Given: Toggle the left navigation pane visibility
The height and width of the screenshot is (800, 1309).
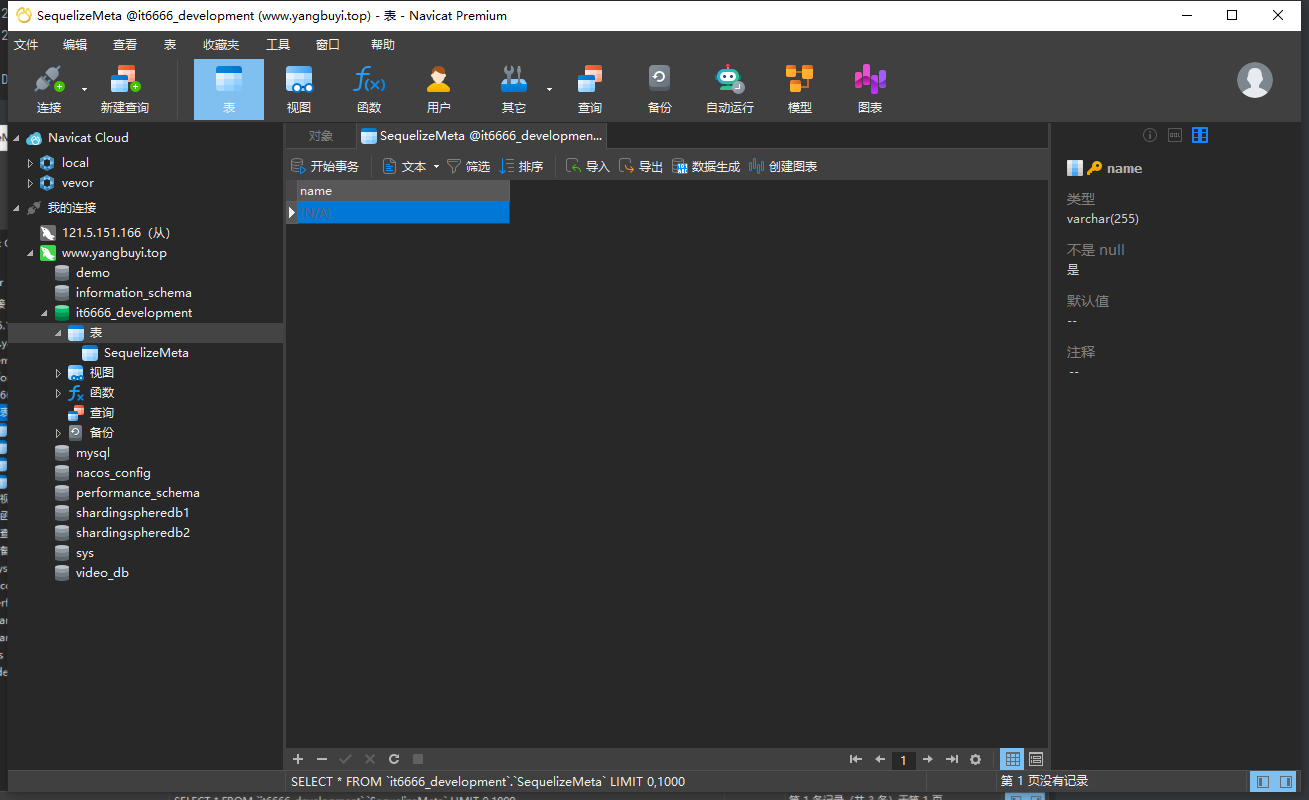Looking at the screenshot, I should coord(1263,781).
